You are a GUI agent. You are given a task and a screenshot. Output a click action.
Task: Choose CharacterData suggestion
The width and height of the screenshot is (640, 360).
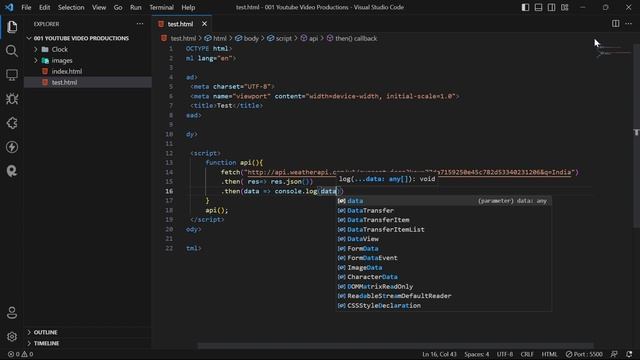pyautogui.click(x=444, y=277)
